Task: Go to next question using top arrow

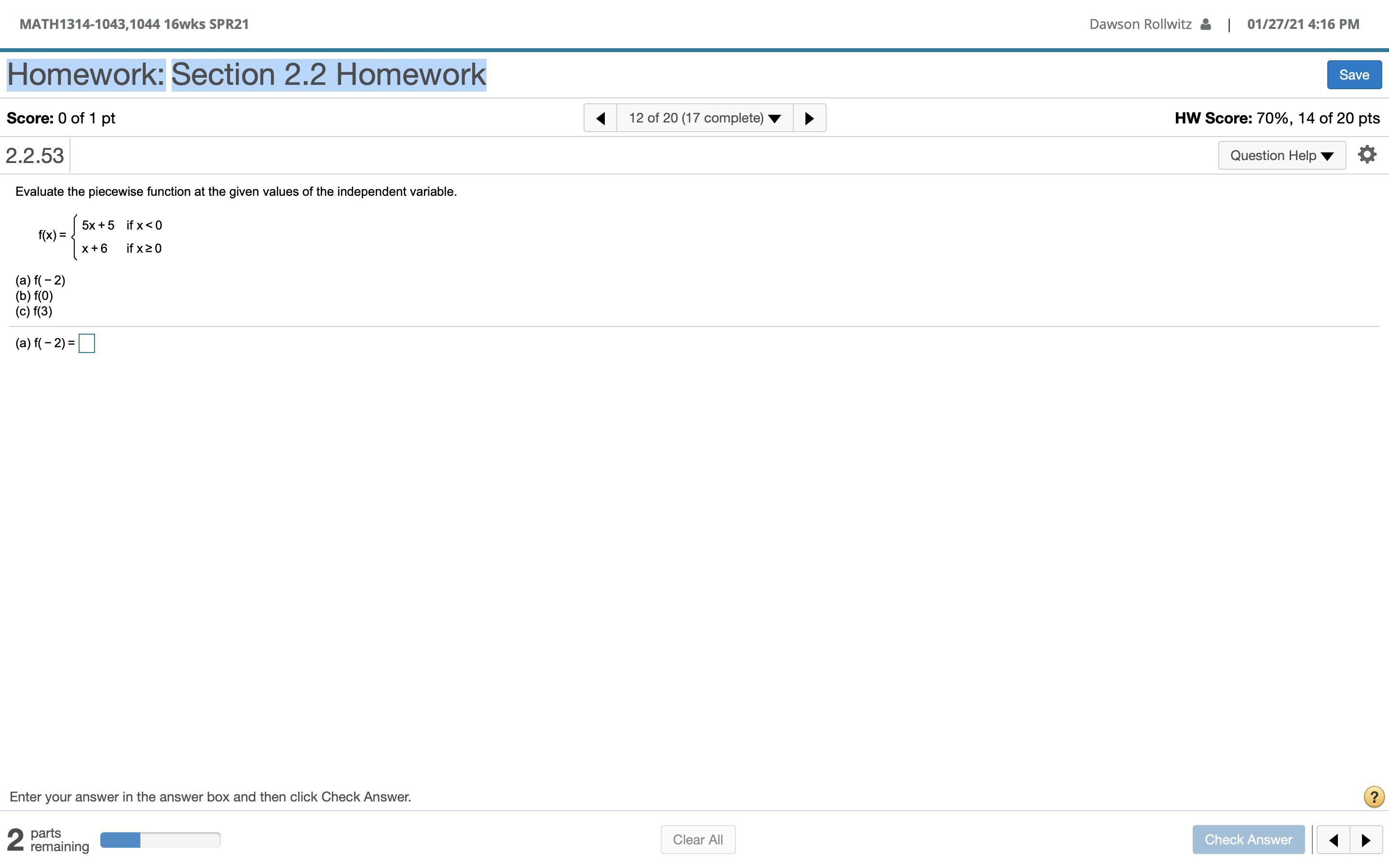Action: 809,118
